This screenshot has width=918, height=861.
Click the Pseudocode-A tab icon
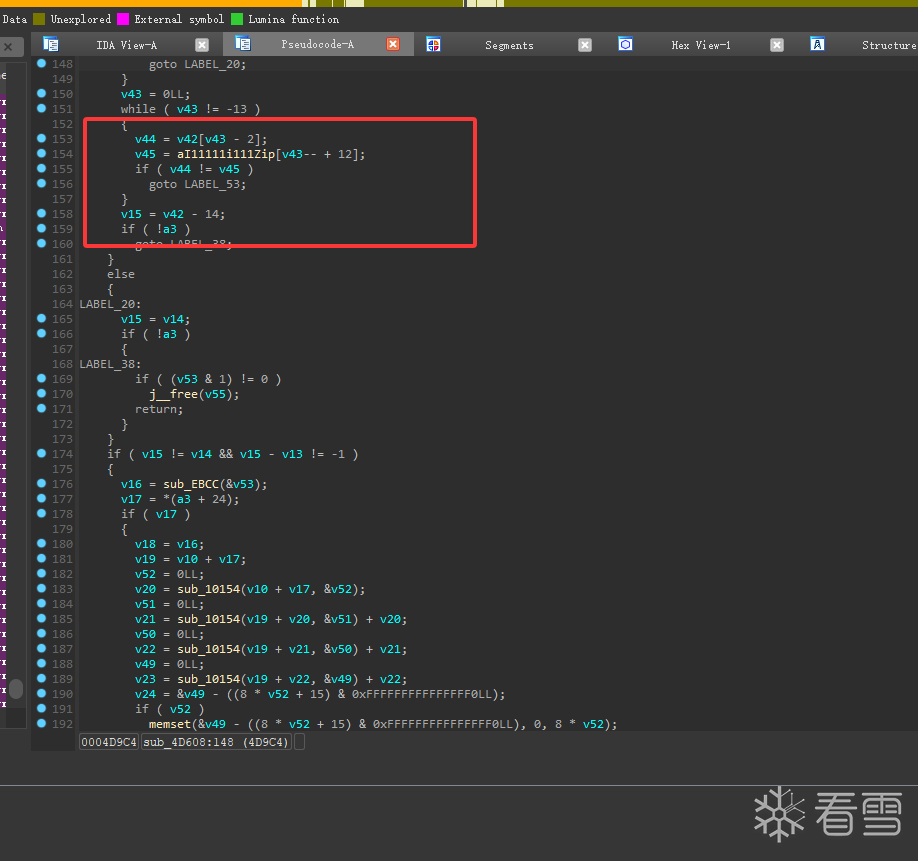coord(243,44)
